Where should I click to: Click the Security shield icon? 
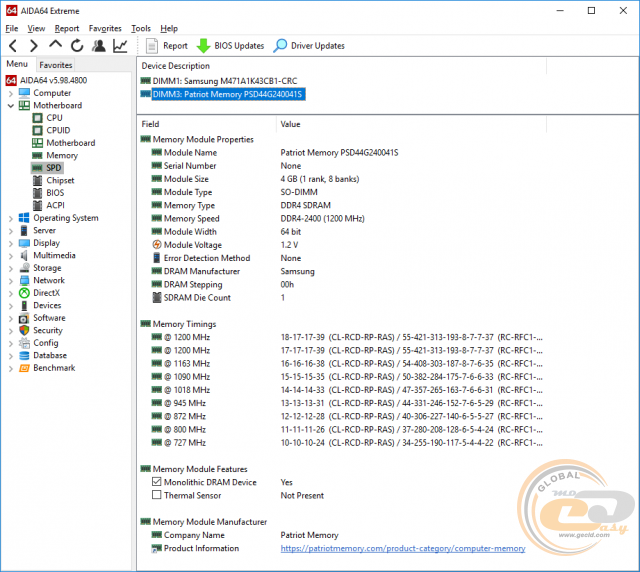(24, 330)
